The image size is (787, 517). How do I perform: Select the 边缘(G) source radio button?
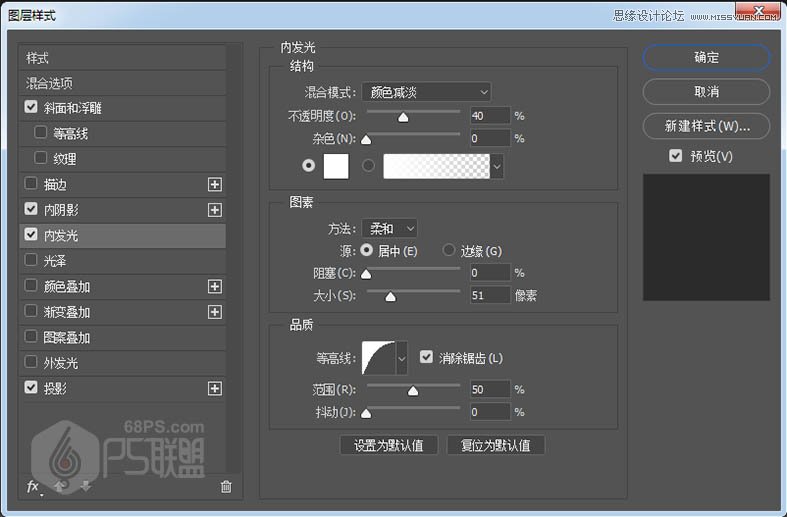pyautogui.click(x=449, y=250)
